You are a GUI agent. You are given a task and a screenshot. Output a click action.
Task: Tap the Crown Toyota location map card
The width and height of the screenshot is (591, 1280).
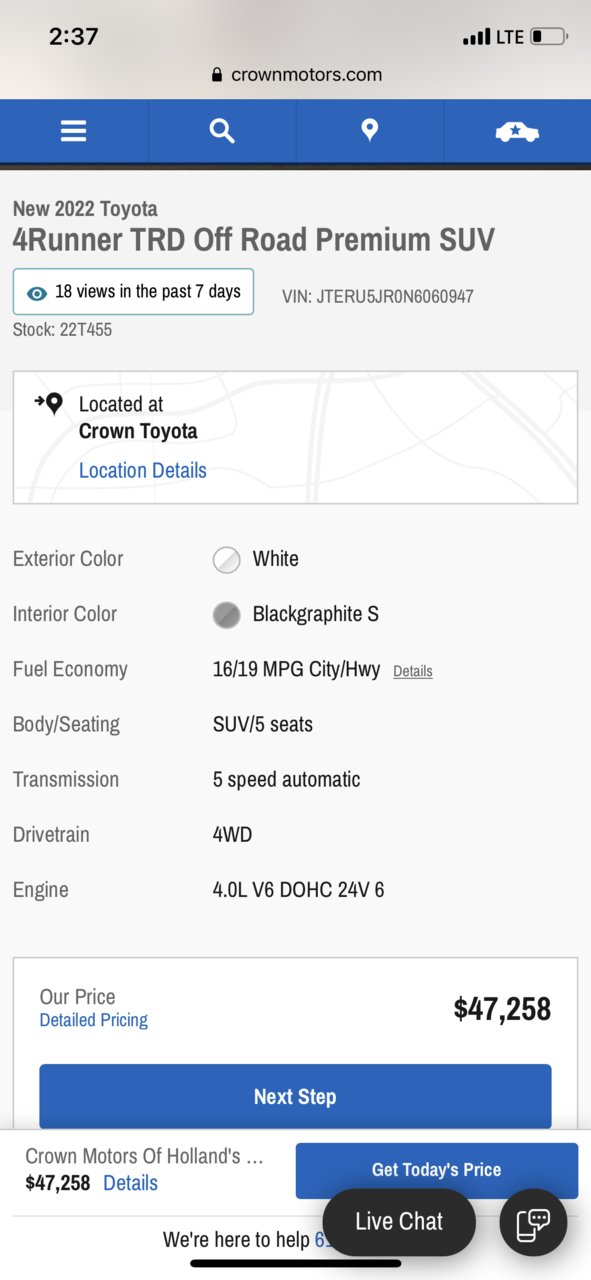click(x=295, y=438)
